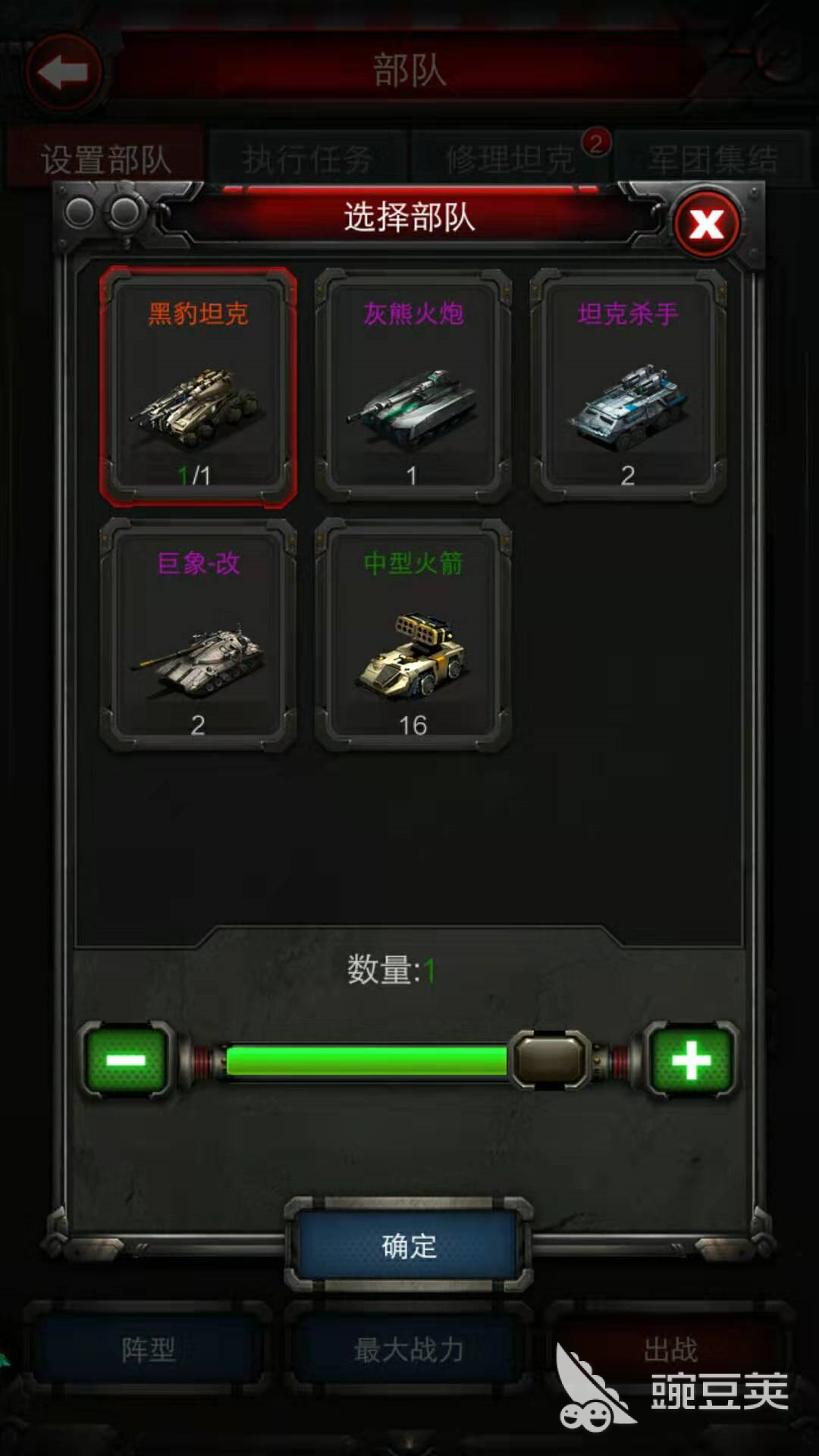Select the 中型火箭 rocket card

click(x=413, y=635)
